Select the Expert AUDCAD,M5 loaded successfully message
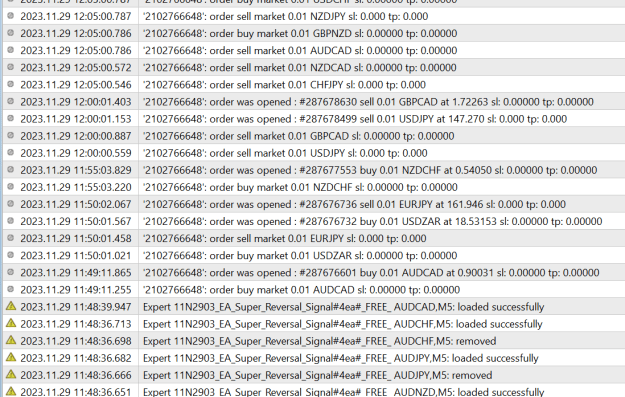This screenshot has height=397, width=625. tap(344, 307)
